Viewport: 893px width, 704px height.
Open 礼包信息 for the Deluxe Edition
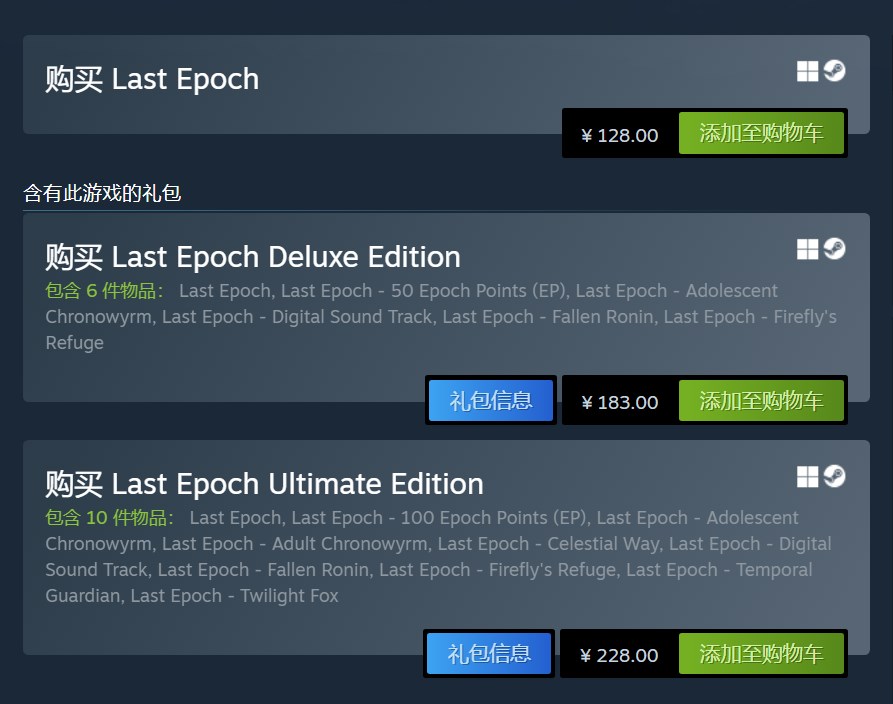491,401
